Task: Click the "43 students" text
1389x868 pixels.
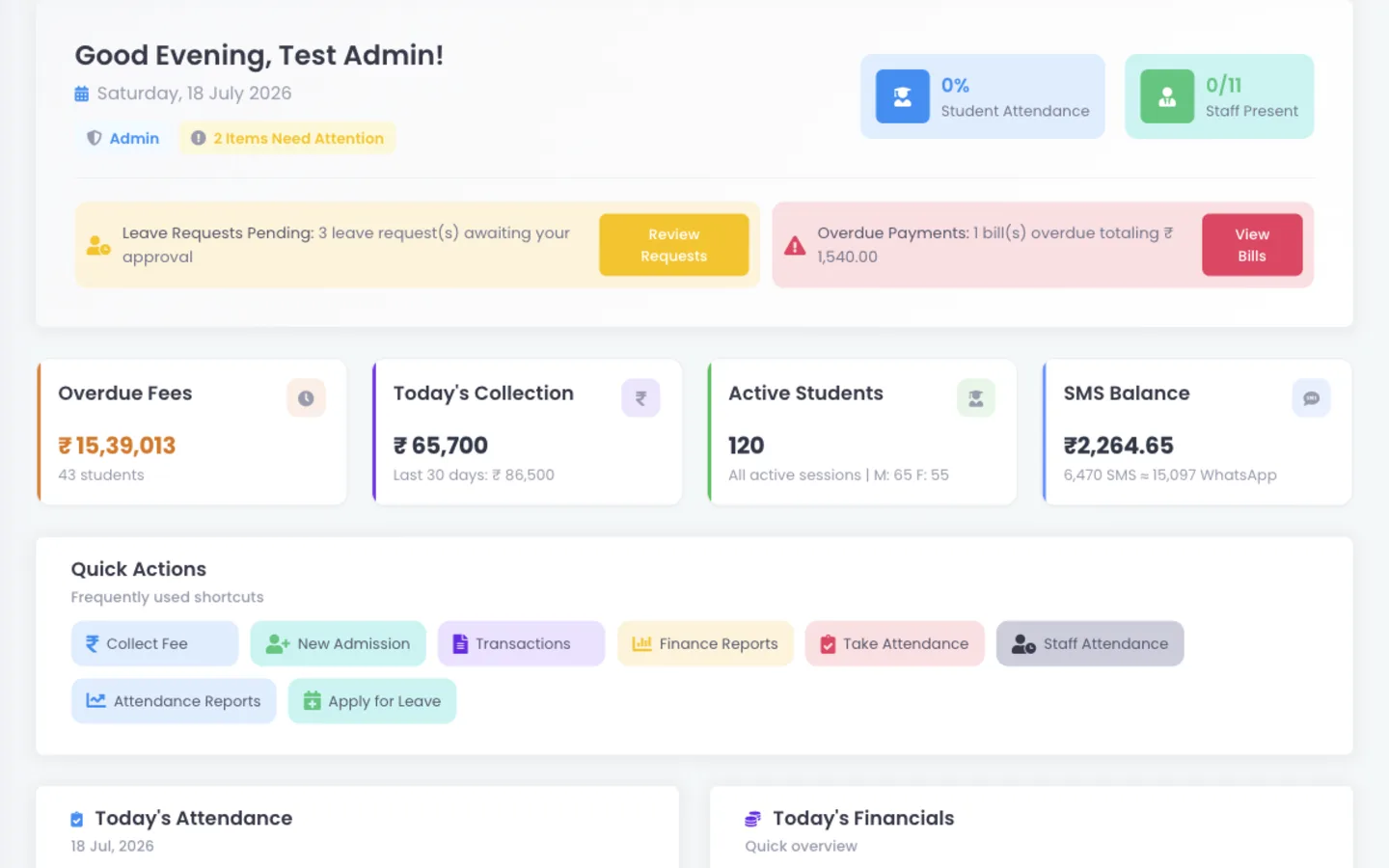Action: pos(101,475)
